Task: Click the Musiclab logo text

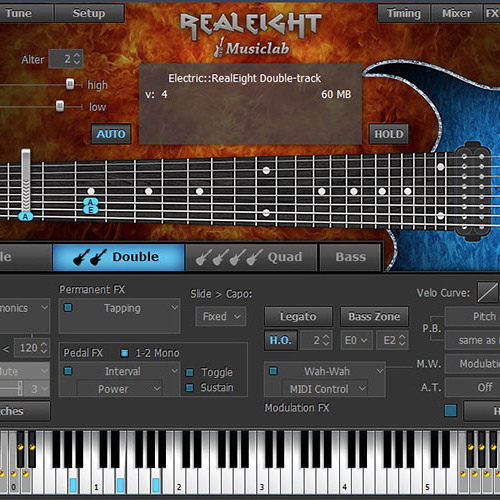Action: coord(257,49)
